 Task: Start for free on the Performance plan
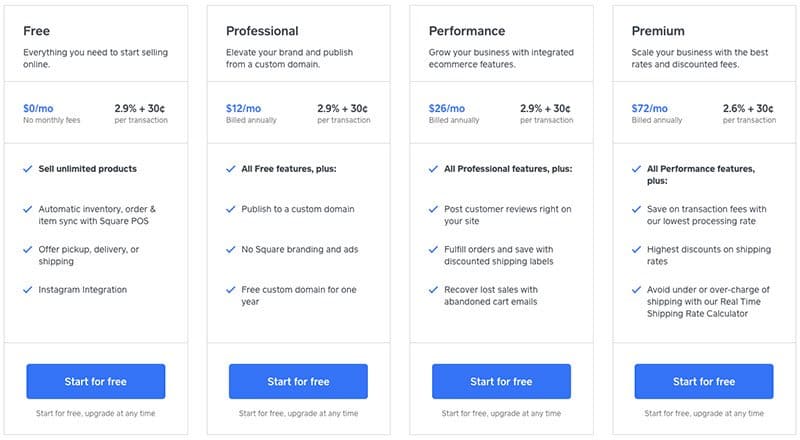501,381
